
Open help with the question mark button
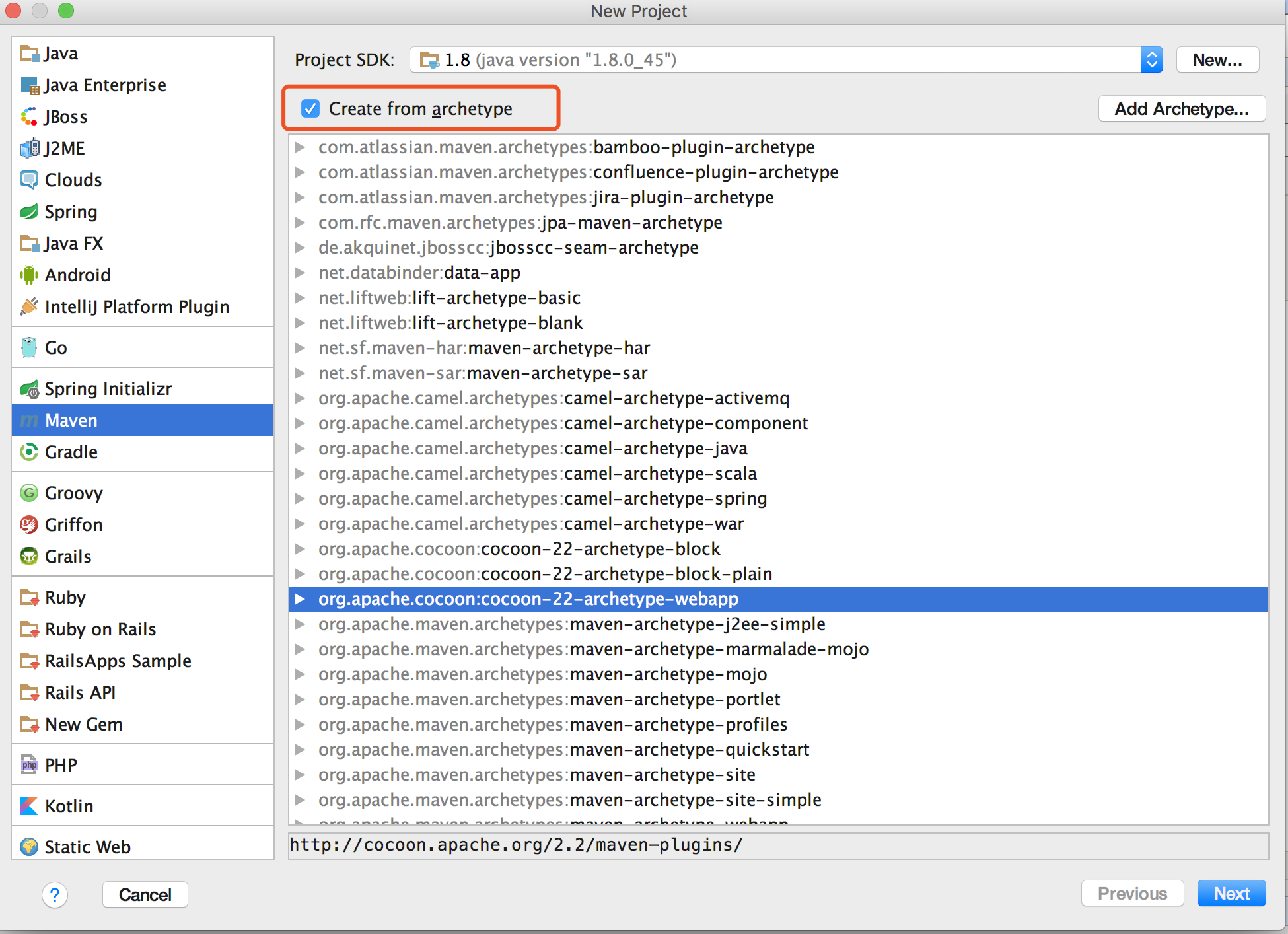[55, 895]
